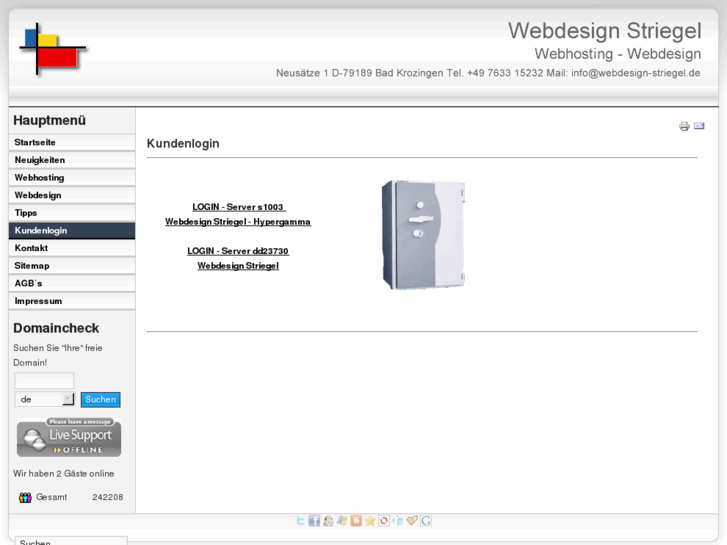
Task: Click the Hauptmenü heading
Action: point(50,121)
